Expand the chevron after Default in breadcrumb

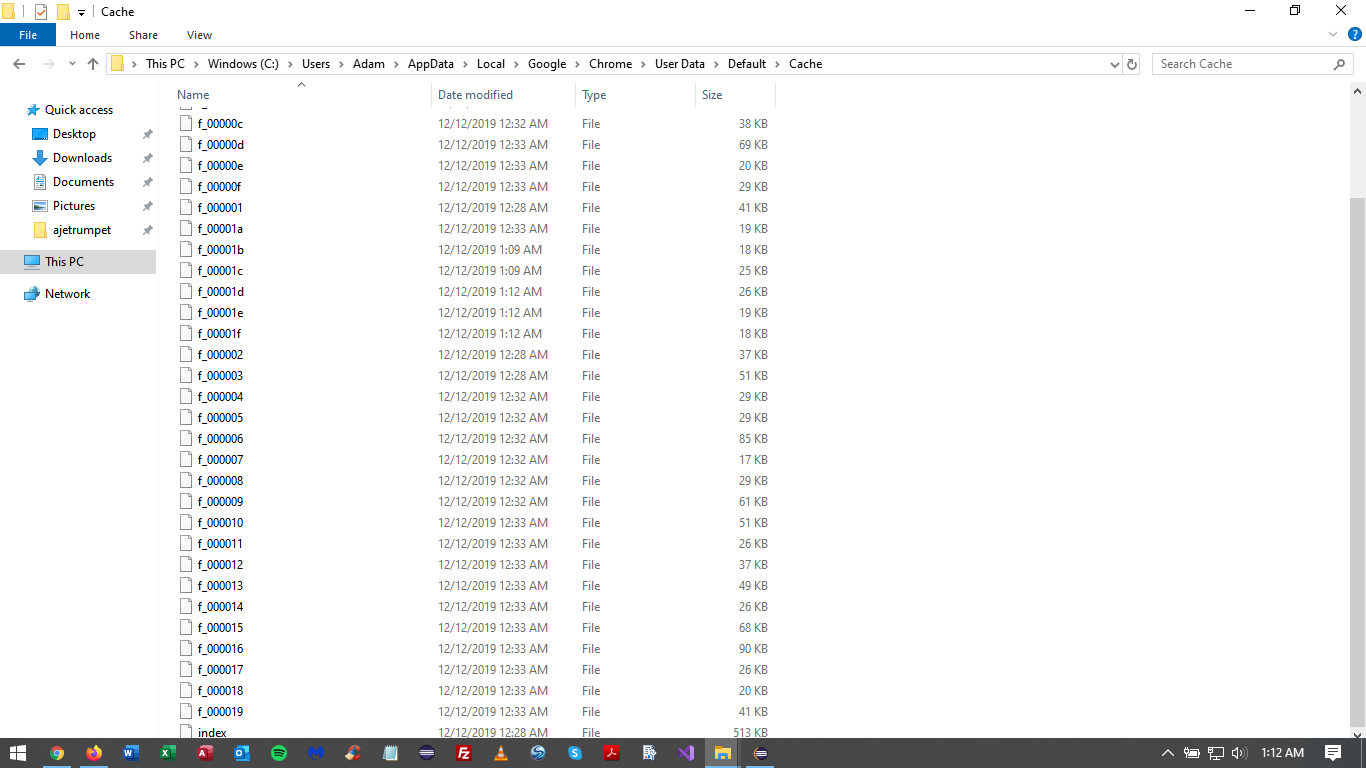pos(778,64)
